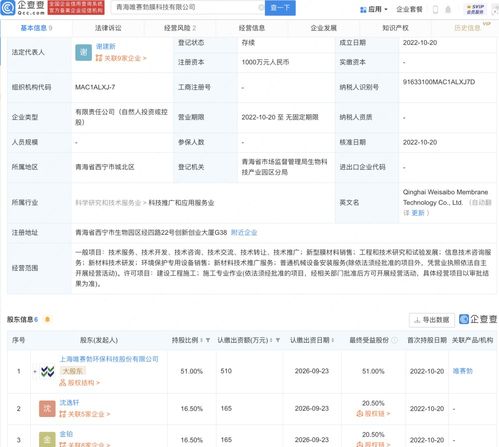Click the info icon beside 最终受益股份
The image size is (499, 447).
click(395, 340)
